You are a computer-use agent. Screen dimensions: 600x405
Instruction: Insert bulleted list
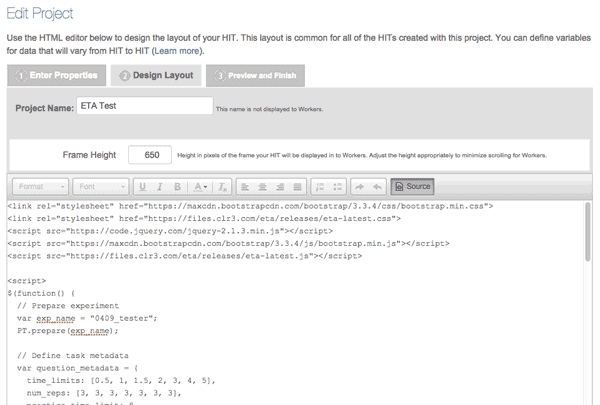338,187
